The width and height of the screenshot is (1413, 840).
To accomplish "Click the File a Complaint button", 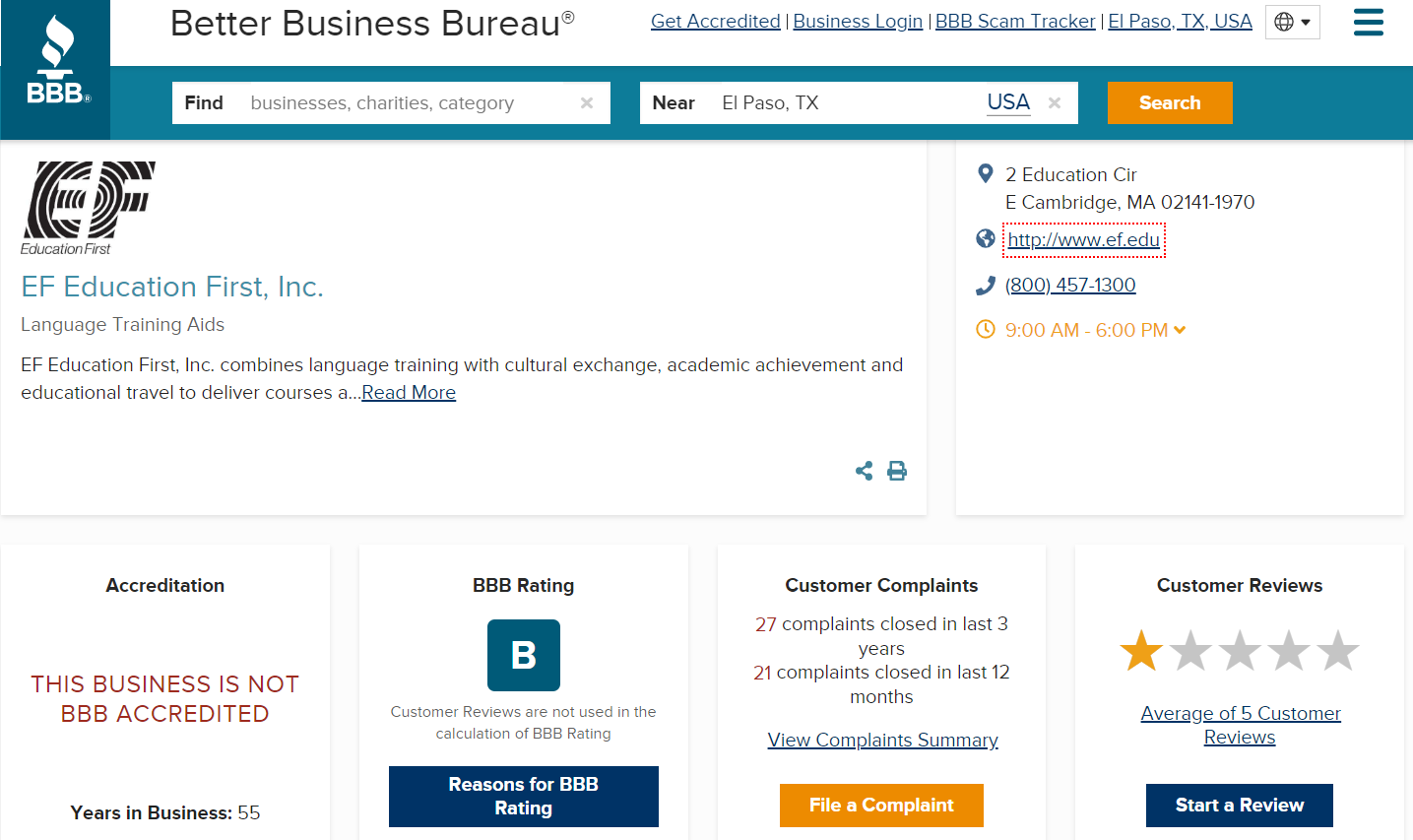I will coord(881,806).
